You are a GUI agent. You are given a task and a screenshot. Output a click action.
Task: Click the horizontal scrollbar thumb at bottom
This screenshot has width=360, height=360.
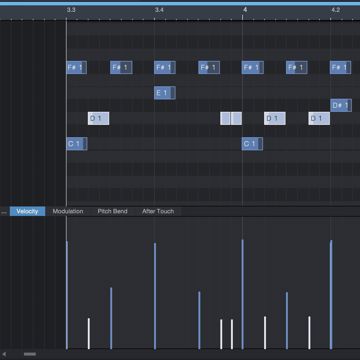(30, 354)
